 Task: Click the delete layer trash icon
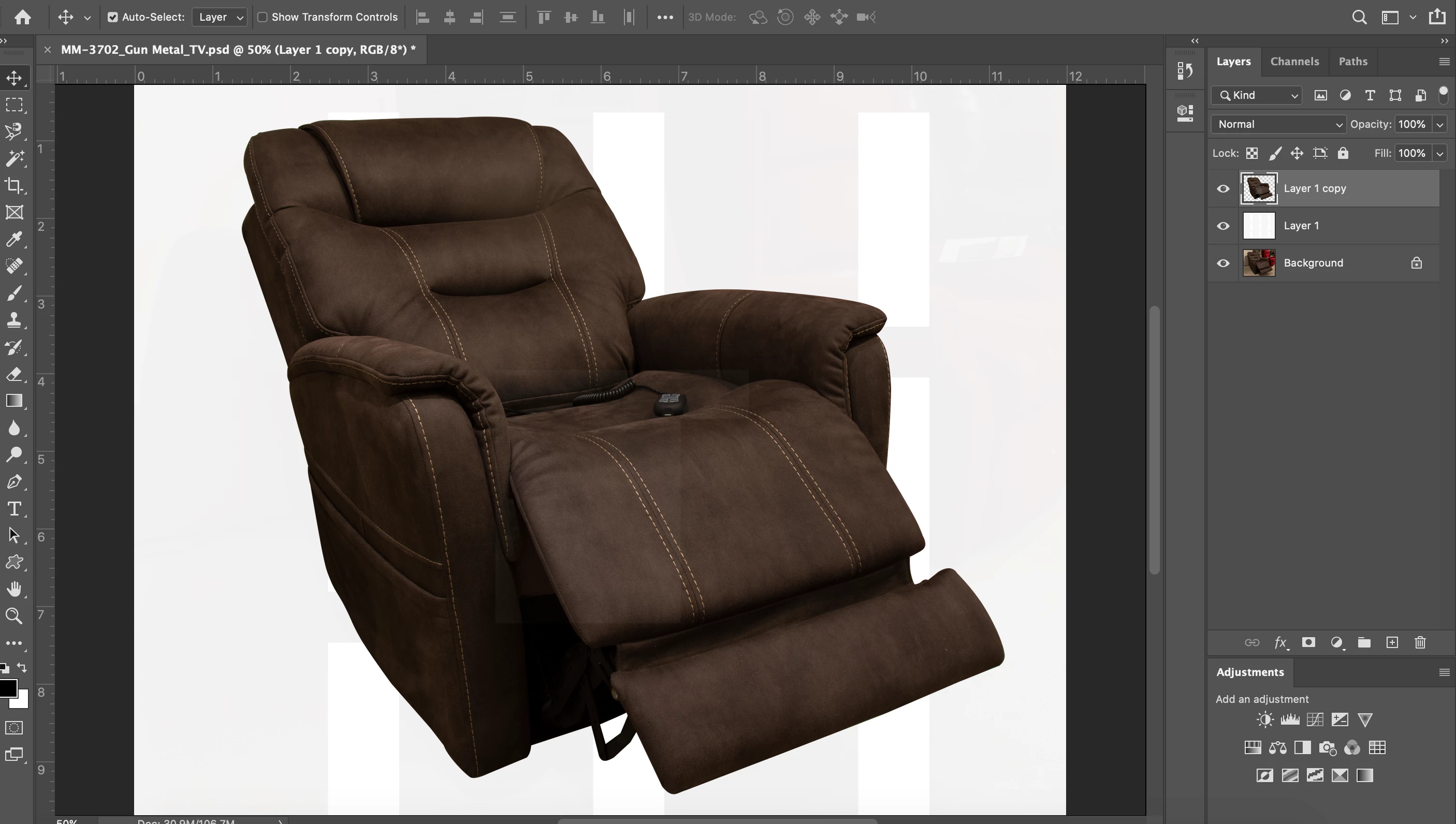pos(1420,642)
